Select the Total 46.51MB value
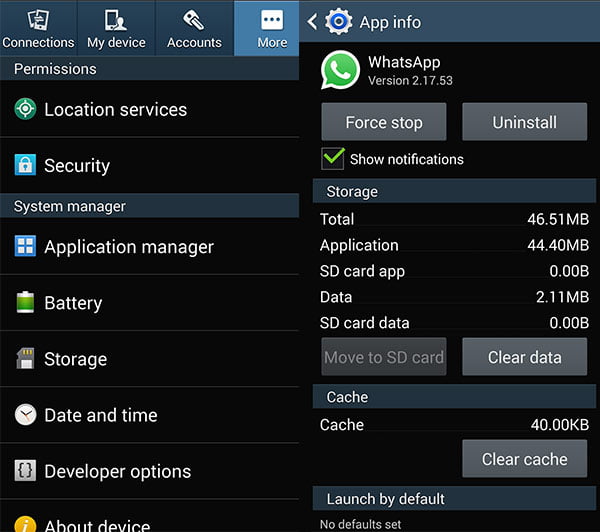Screen dimensions: 600x532 tap(558, 219)
